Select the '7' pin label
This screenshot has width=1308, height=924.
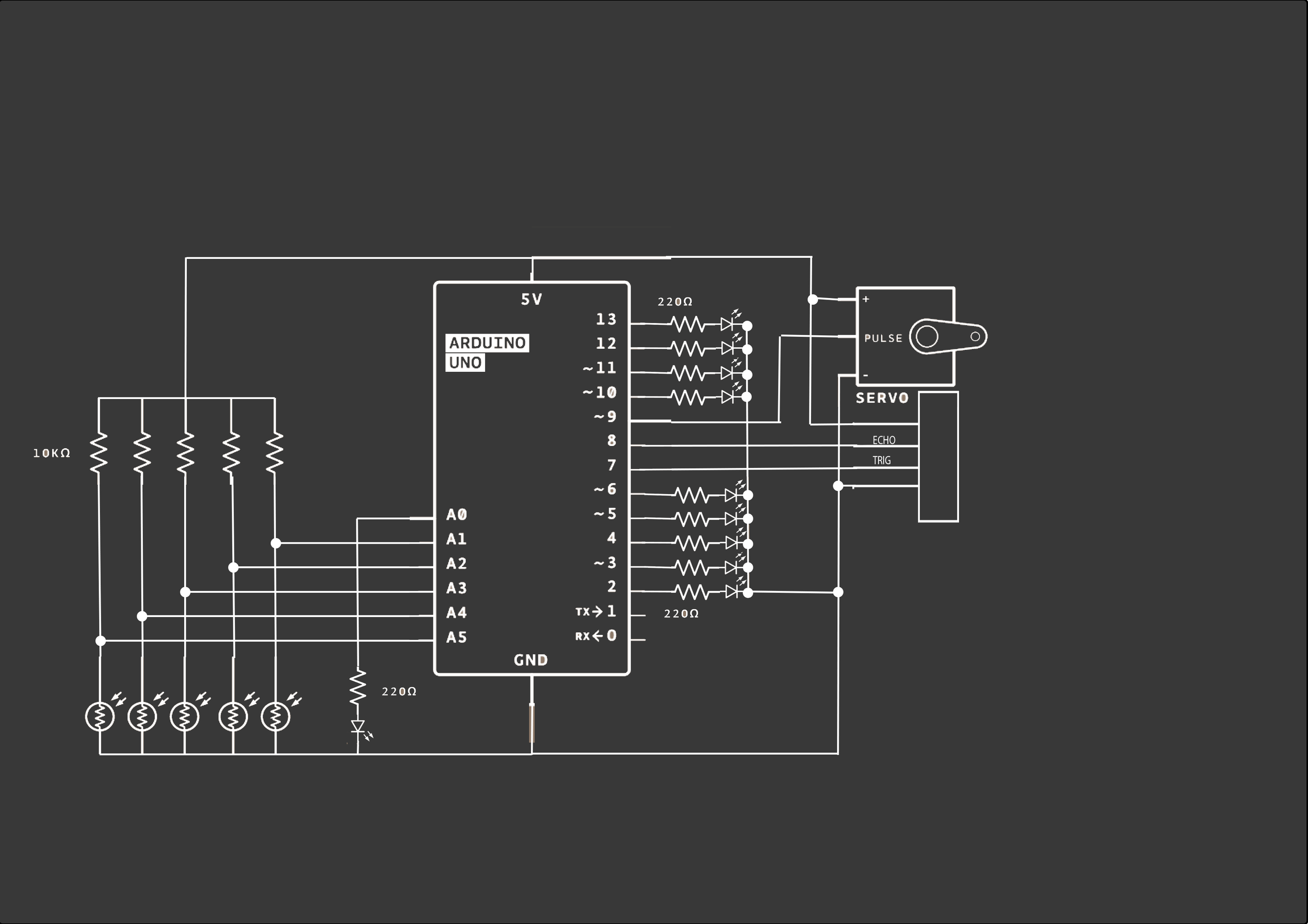[612, 466]
